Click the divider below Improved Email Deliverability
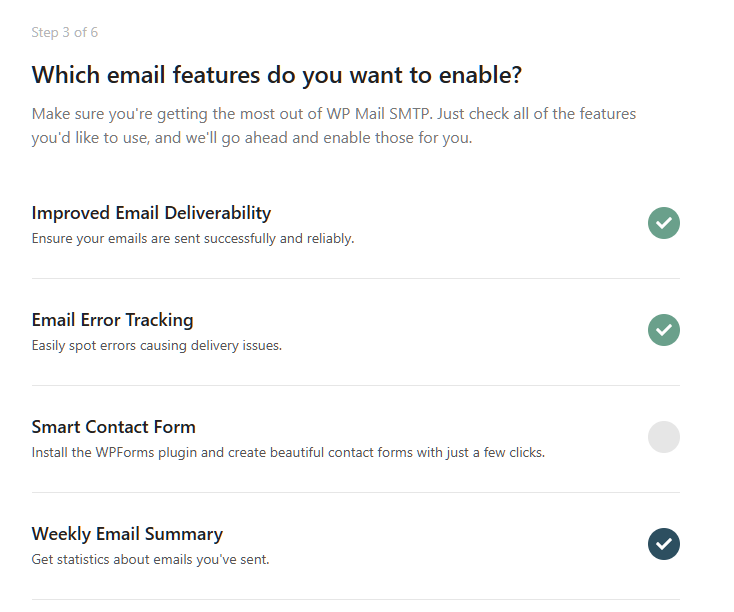The height and width of the screenshot is (612, 734). click(355, 278)
